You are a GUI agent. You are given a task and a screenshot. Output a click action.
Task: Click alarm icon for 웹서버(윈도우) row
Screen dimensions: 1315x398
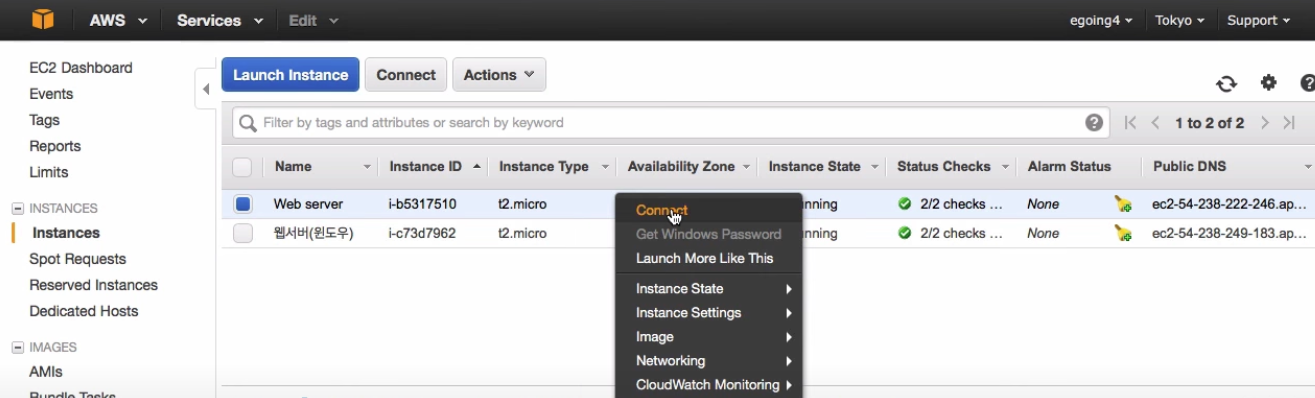(x=1123, y=233)
